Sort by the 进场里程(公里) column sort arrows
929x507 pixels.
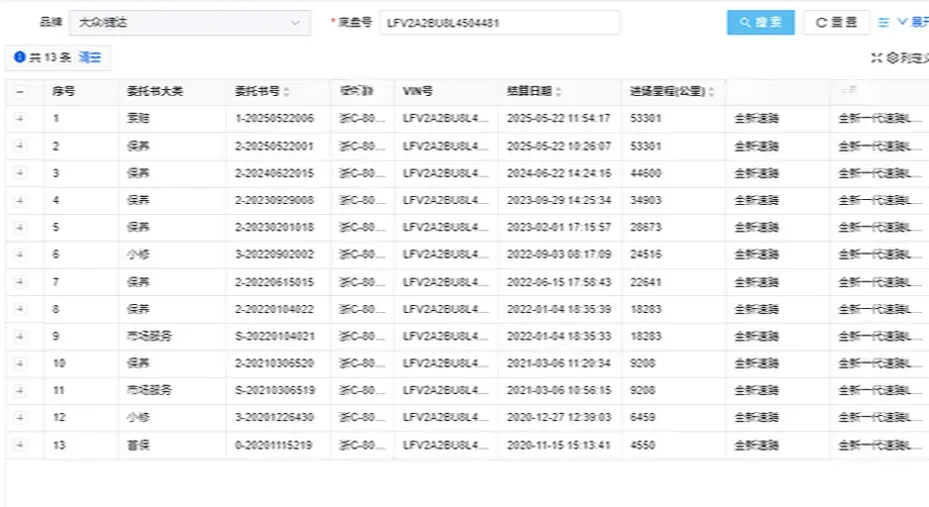click(x=711, y=92)
